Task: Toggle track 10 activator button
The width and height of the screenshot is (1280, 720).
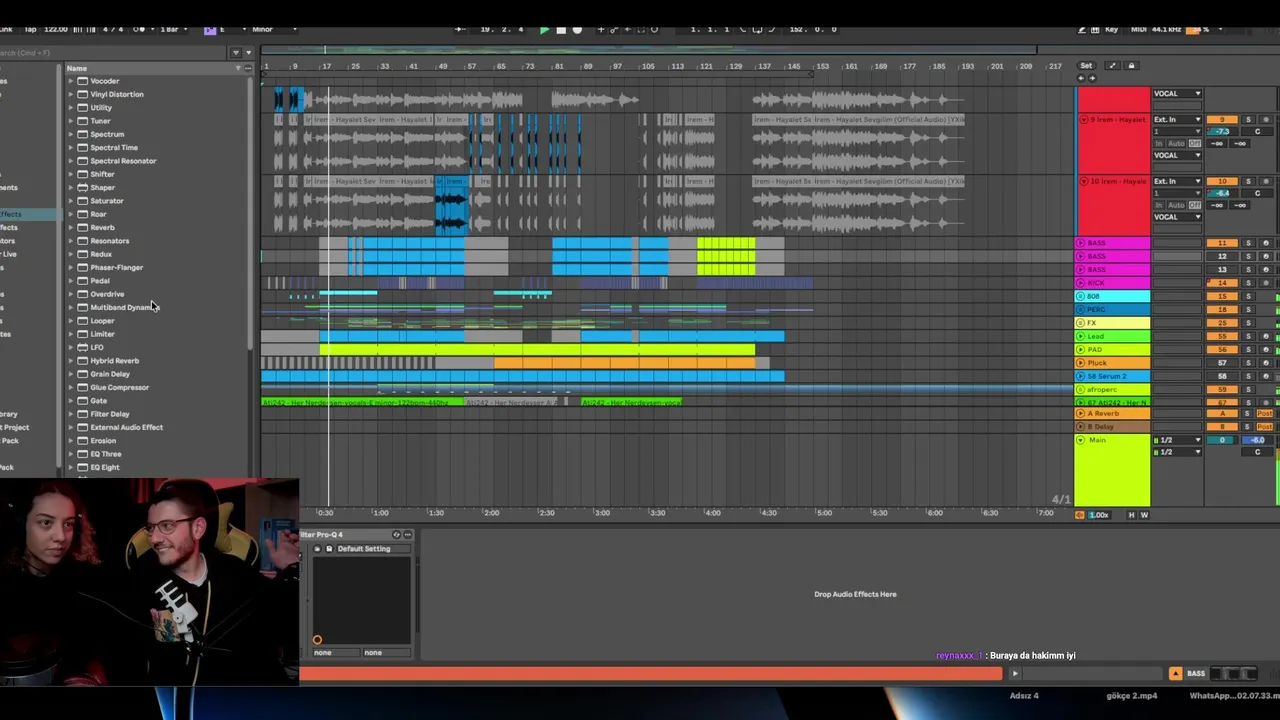Action: tap(1222, 181)
